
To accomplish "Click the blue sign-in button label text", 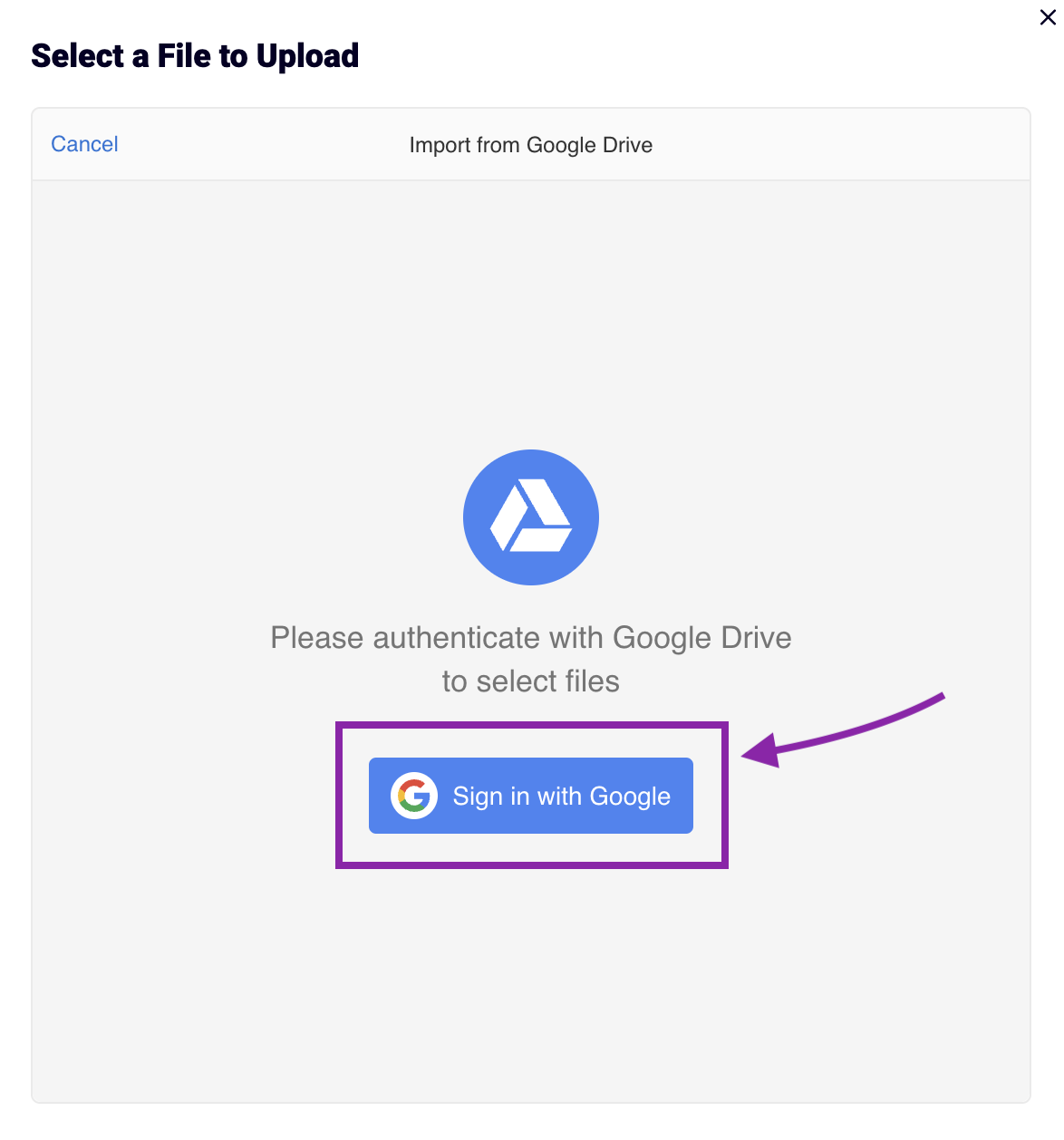I will point(561,796).
